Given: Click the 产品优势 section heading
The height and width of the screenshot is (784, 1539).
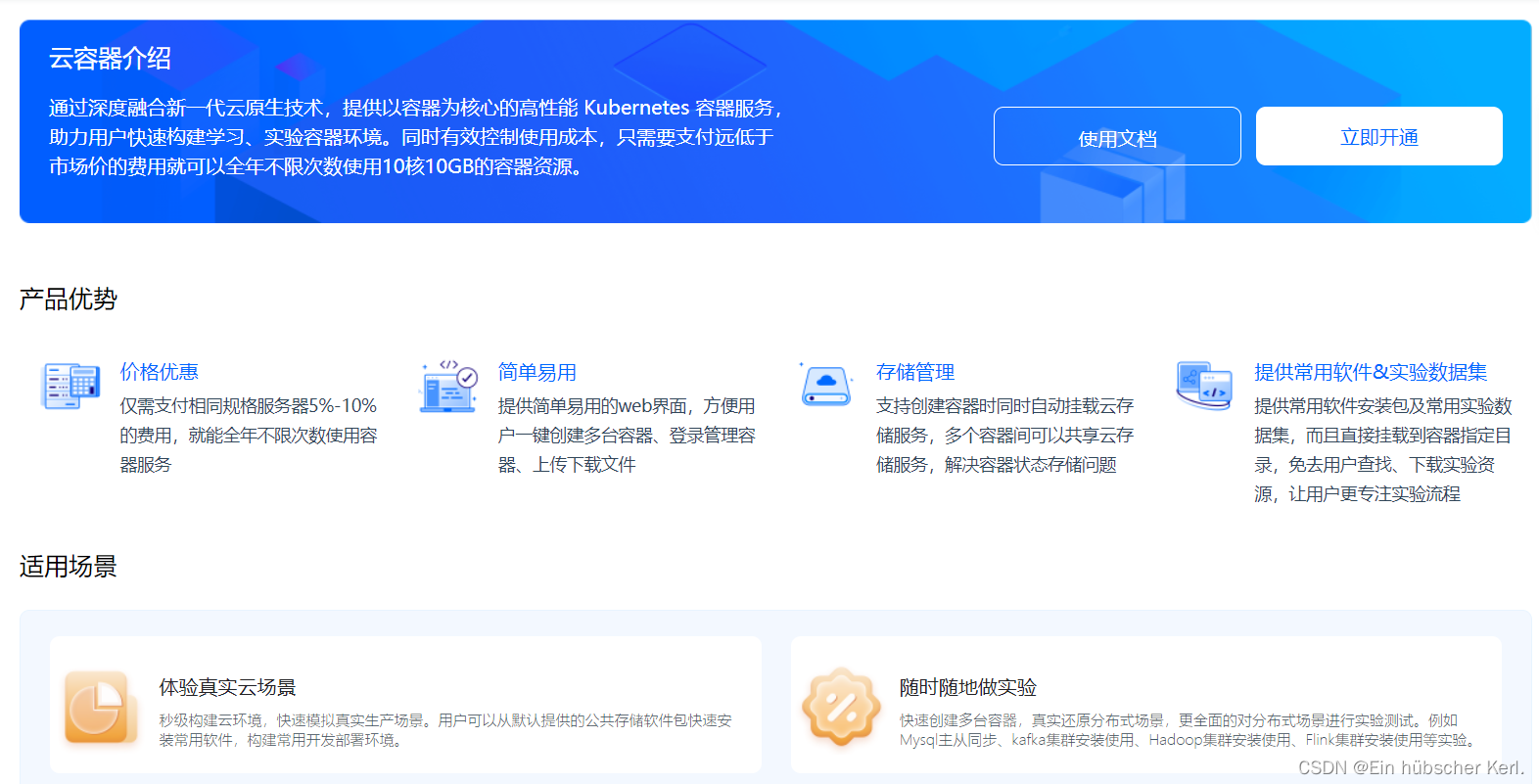Looking at the screenshot, I should tap(69, 299).
